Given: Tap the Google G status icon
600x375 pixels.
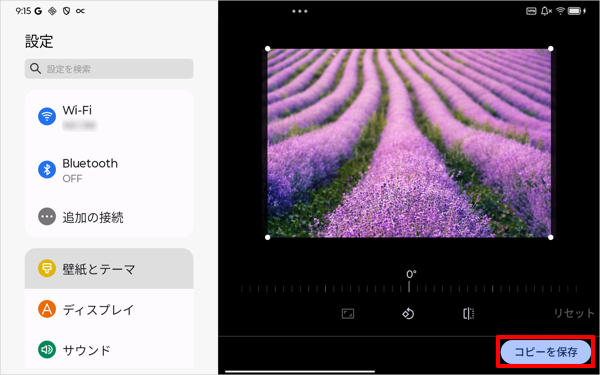Looking at the screenshot, I should 38,11.
